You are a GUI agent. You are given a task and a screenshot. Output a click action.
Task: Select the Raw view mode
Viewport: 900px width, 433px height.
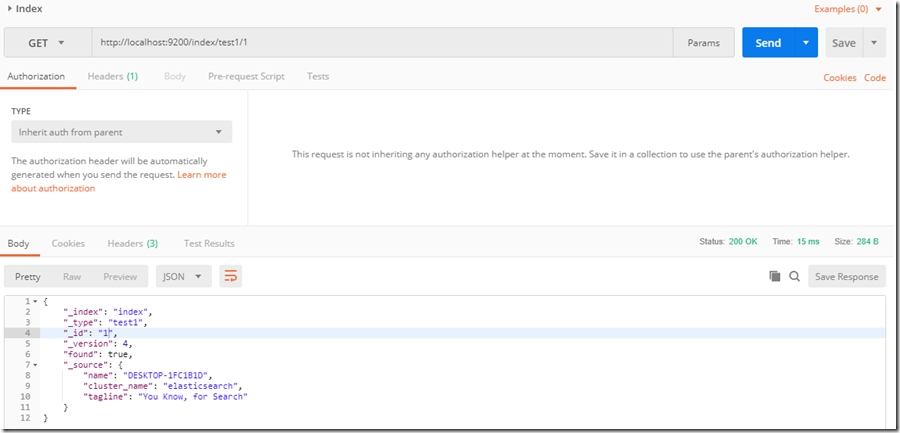pos(72,276)
